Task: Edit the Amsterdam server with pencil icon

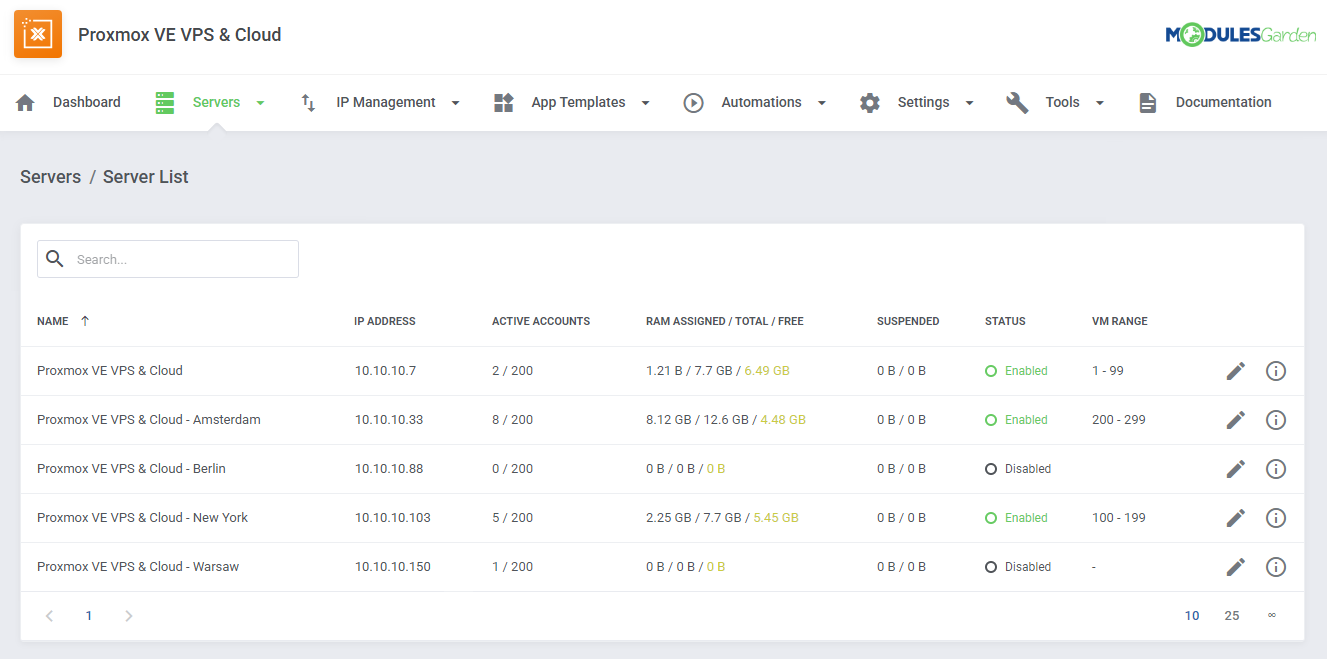Action: pos(1236,420)
